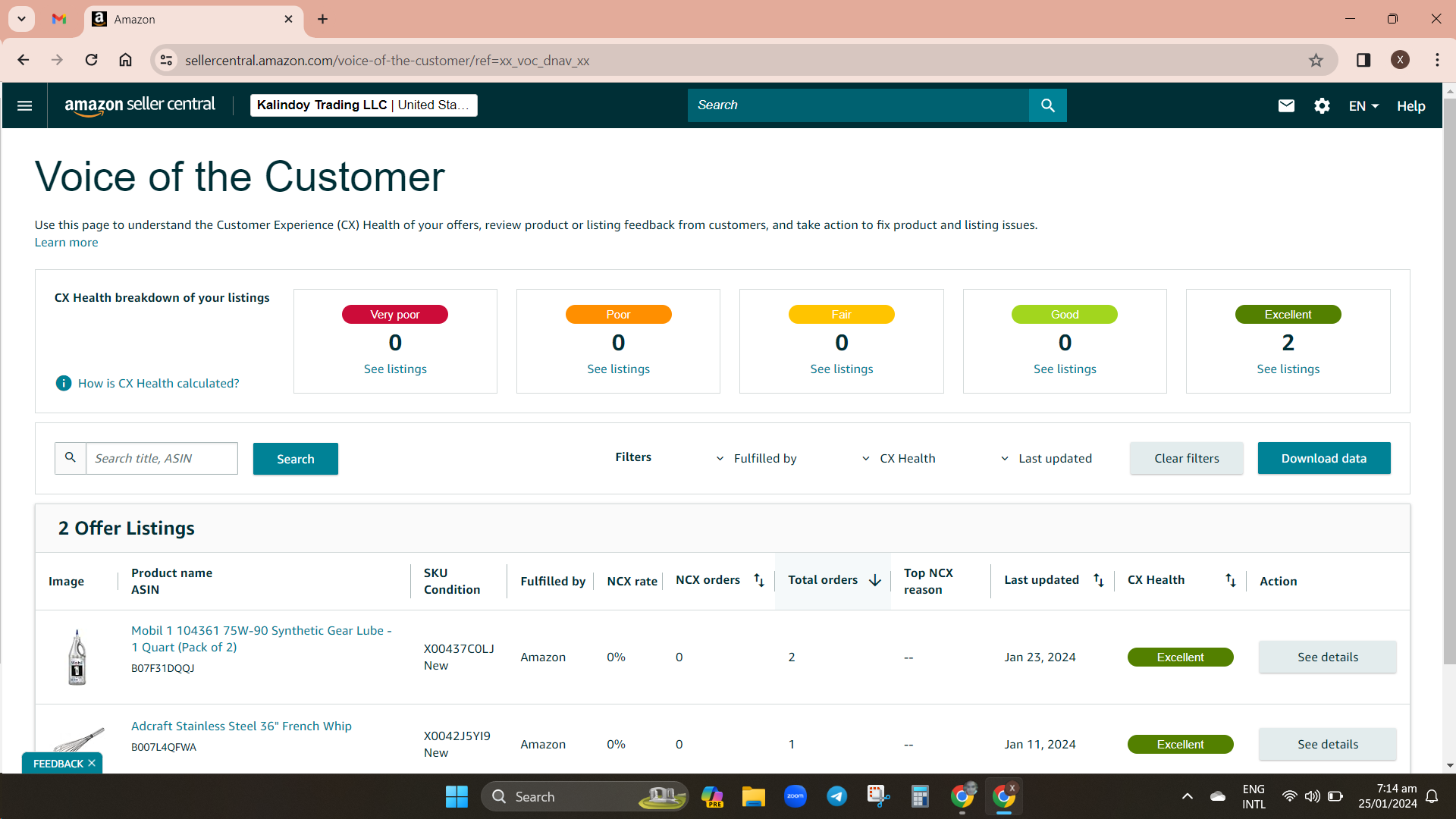This screenshot has height=819, width=1456.
Task: Go back in browser history
Action: click(x=24, y=60)
